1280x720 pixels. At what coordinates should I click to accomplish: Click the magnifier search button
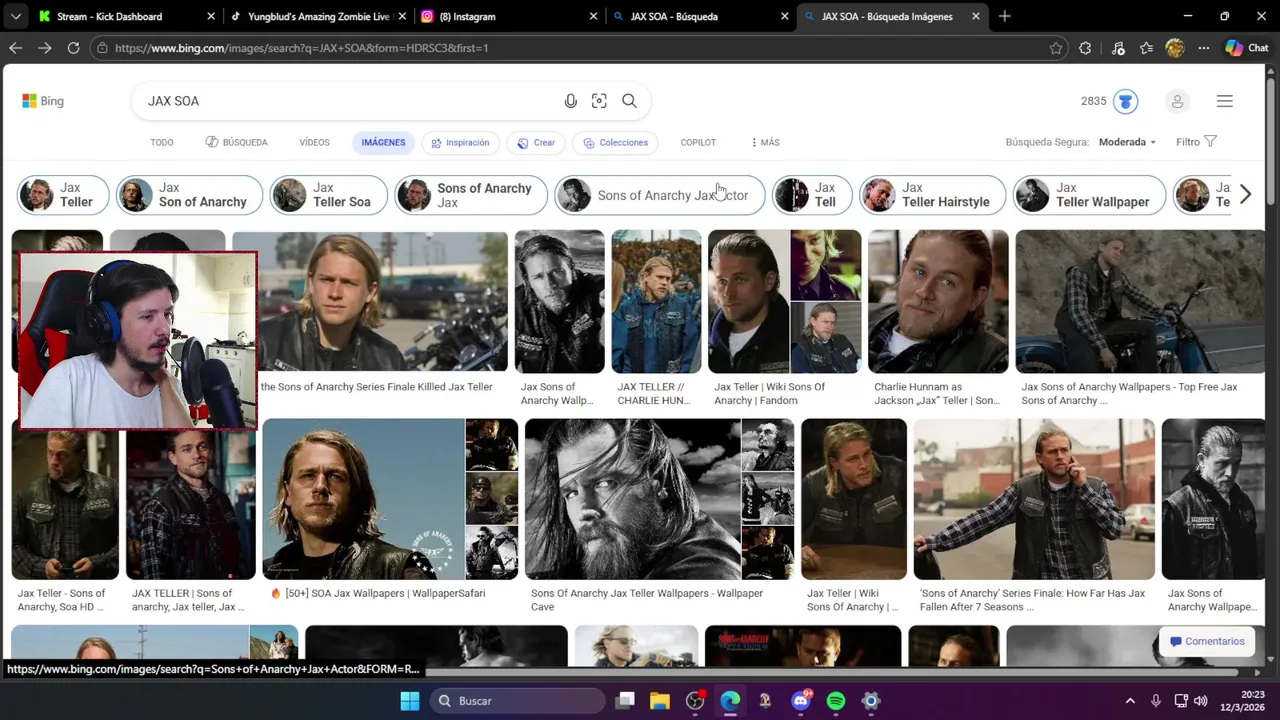629,101
